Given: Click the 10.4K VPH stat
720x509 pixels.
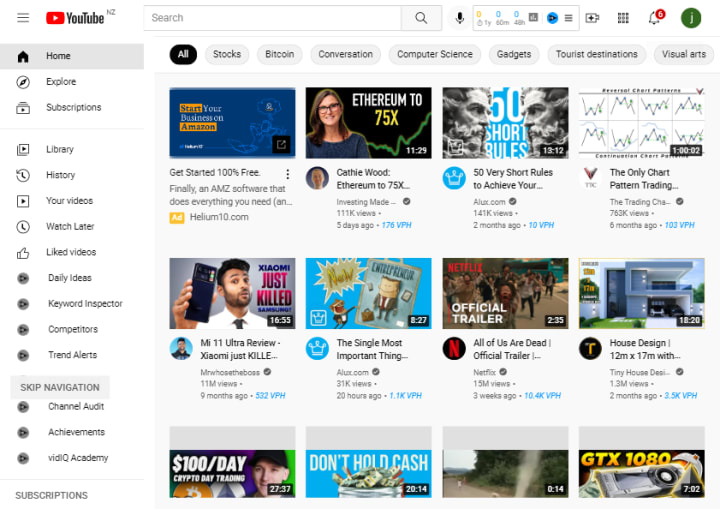Looking at the screenshot, I should (542, 396).
